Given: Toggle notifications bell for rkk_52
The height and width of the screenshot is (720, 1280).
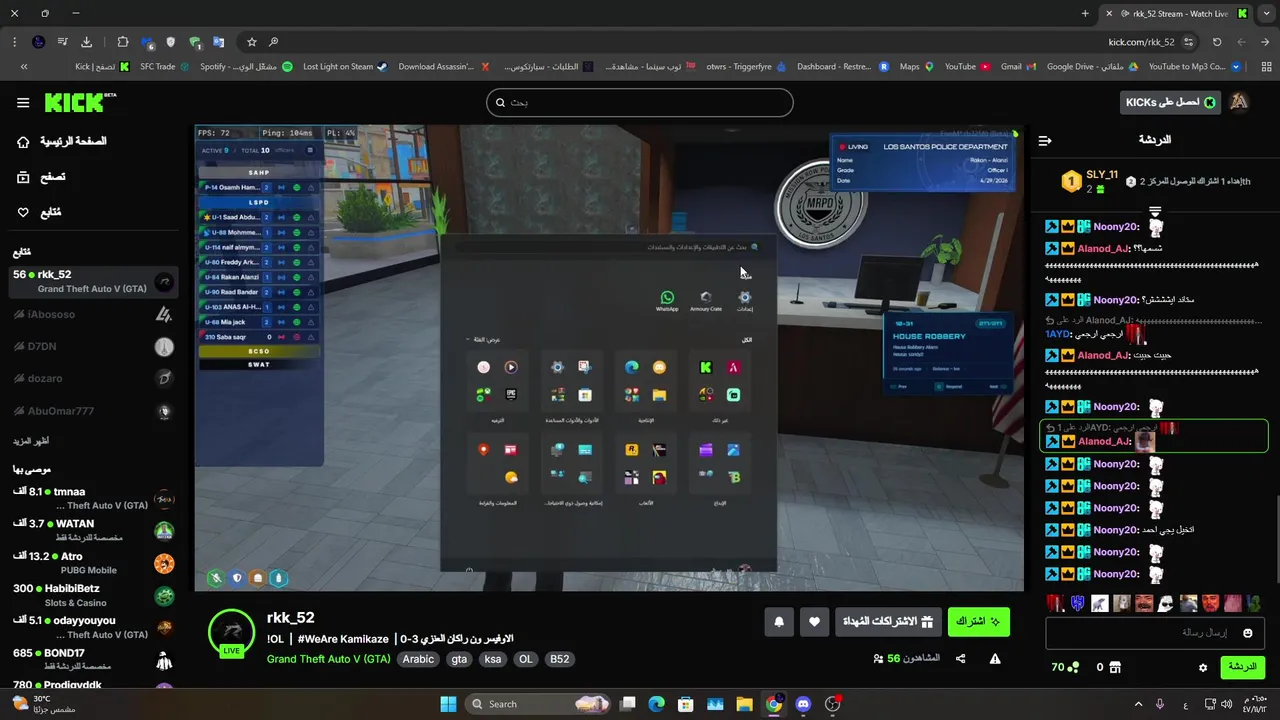Looking at the screenshot, I should coord(779,622).
